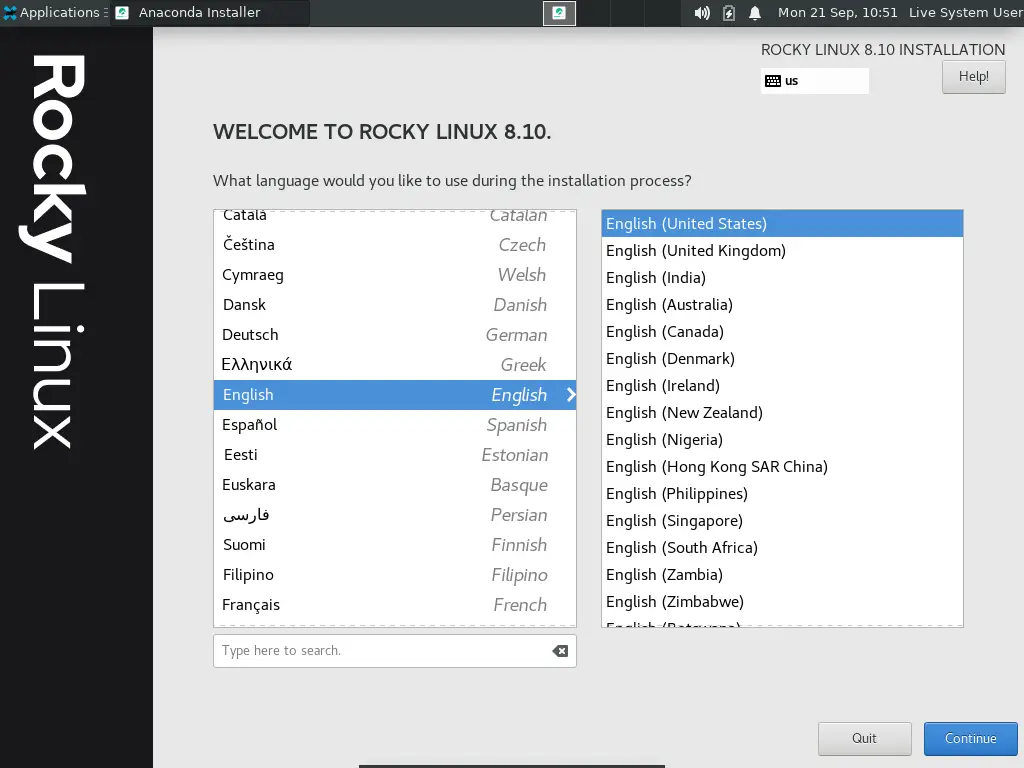Open the notifications bell icon

(x=755, y=13)
